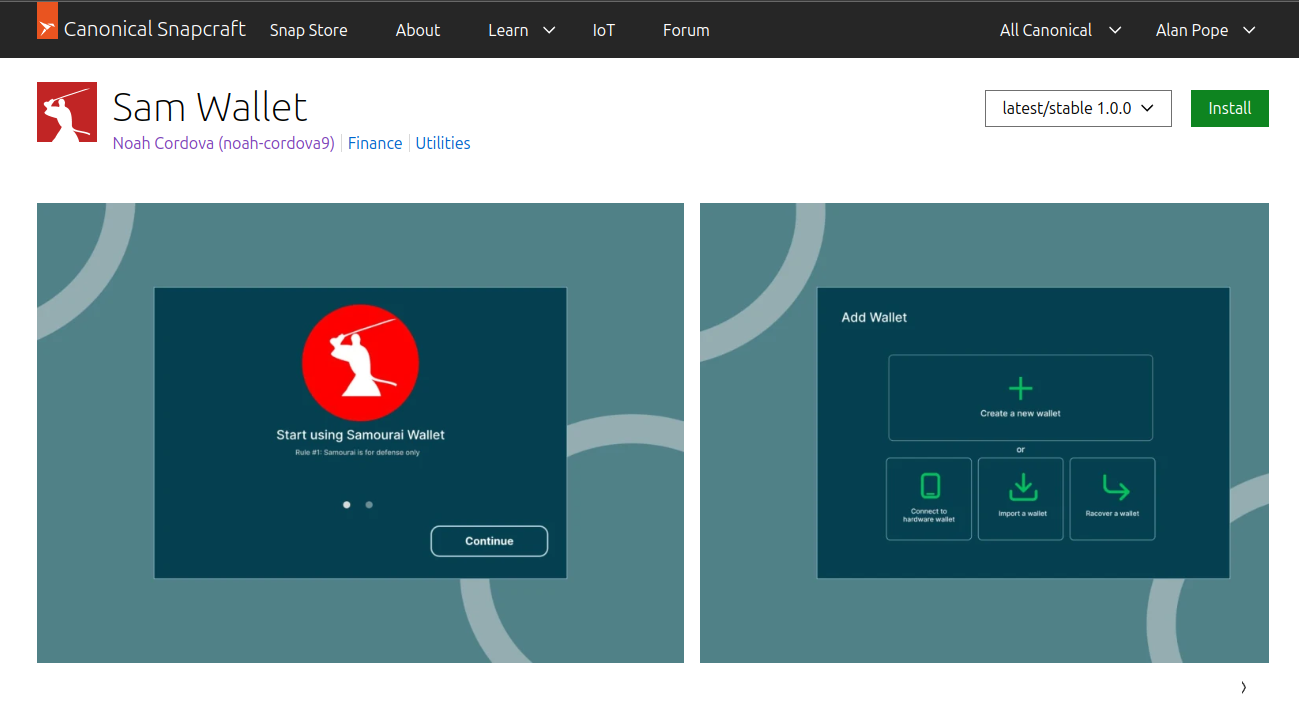Select the first carousel dot indicator
Screen dimensions: 1299x717
click(x=347, y=505)
